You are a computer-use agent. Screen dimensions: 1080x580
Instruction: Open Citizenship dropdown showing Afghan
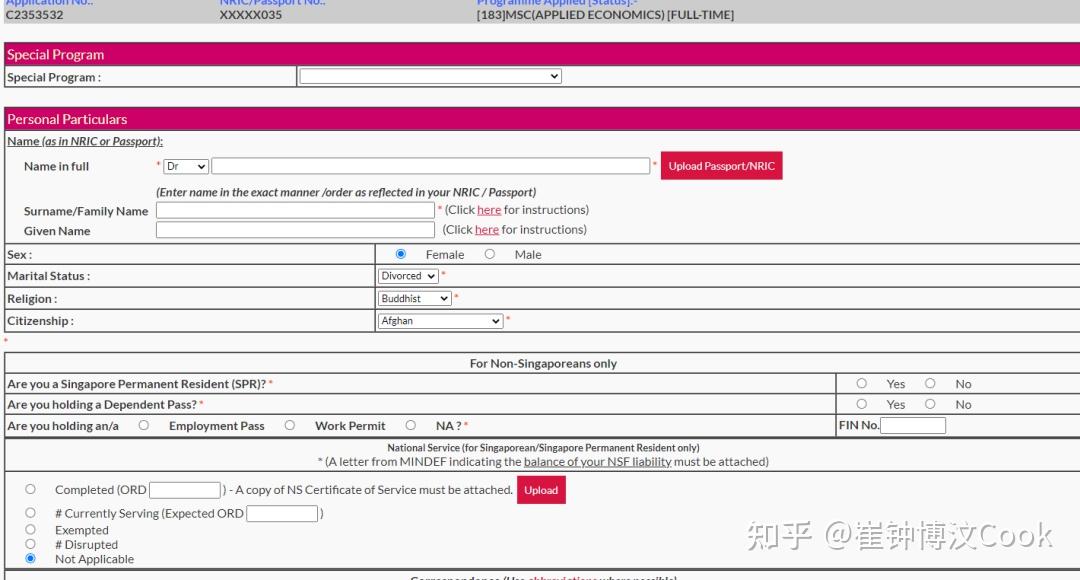click(440, 321)
